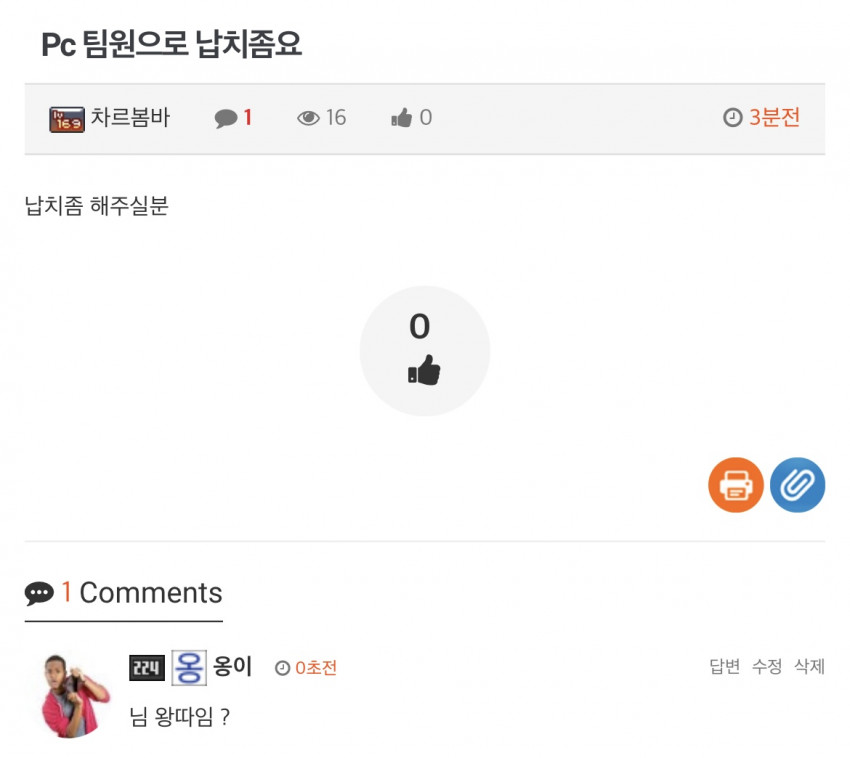Viewport: 850px width, 758px height.
Task: Click the speech bubble icon near Comments
Action: [39, 593]
